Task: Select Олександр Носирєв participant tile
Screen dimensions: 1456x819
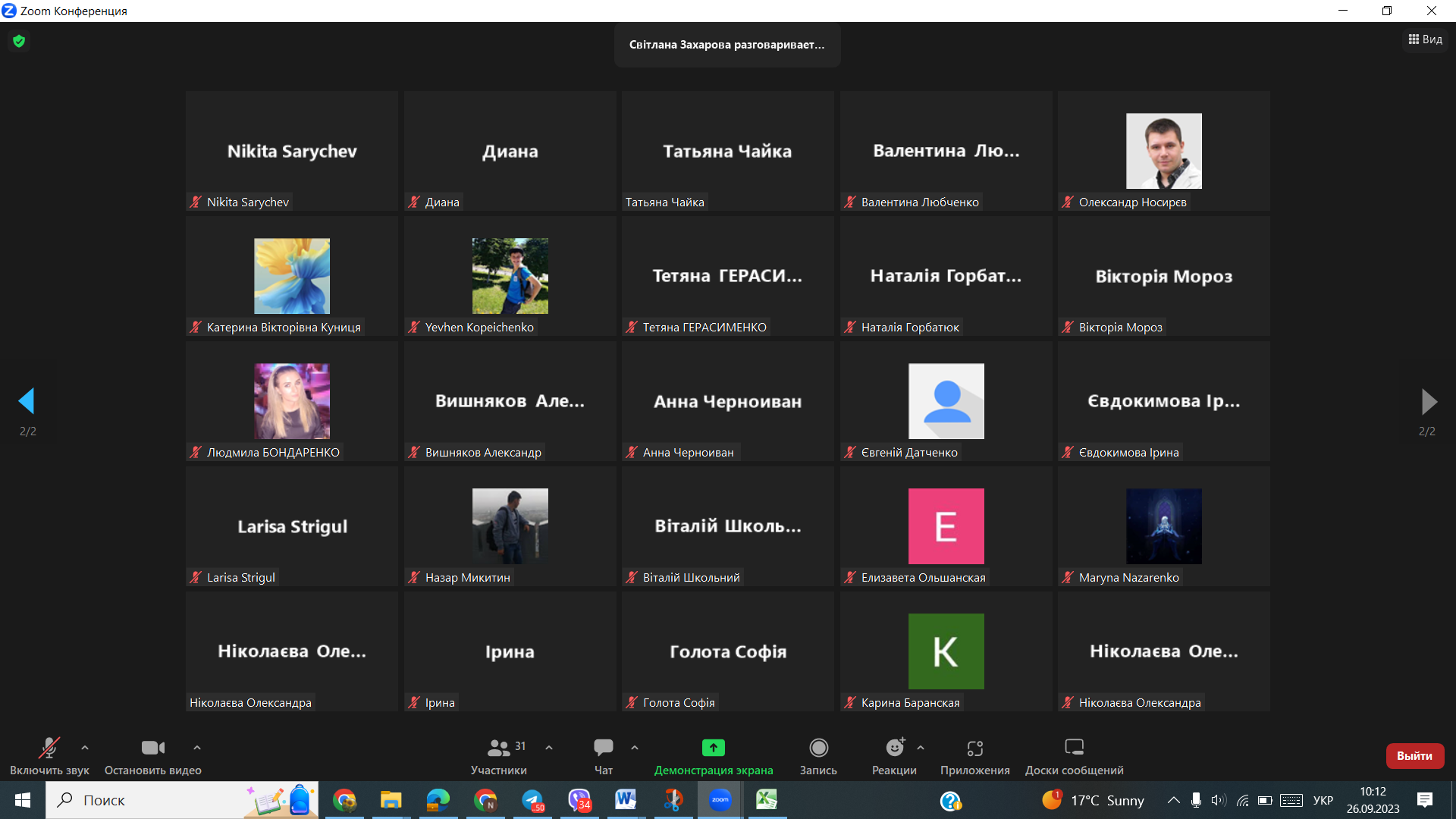Action: point(1163,151)
